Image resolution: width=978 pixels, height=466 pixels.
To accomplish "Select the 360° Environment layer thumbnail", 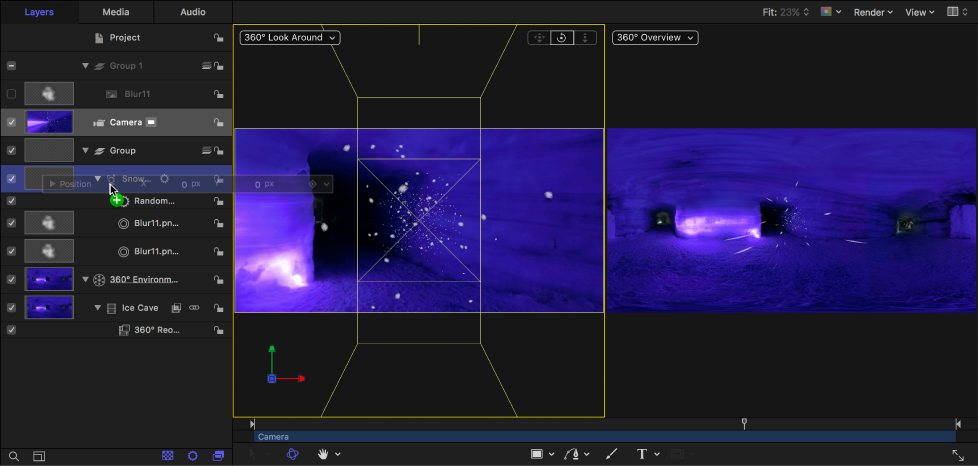I will 49,279.
